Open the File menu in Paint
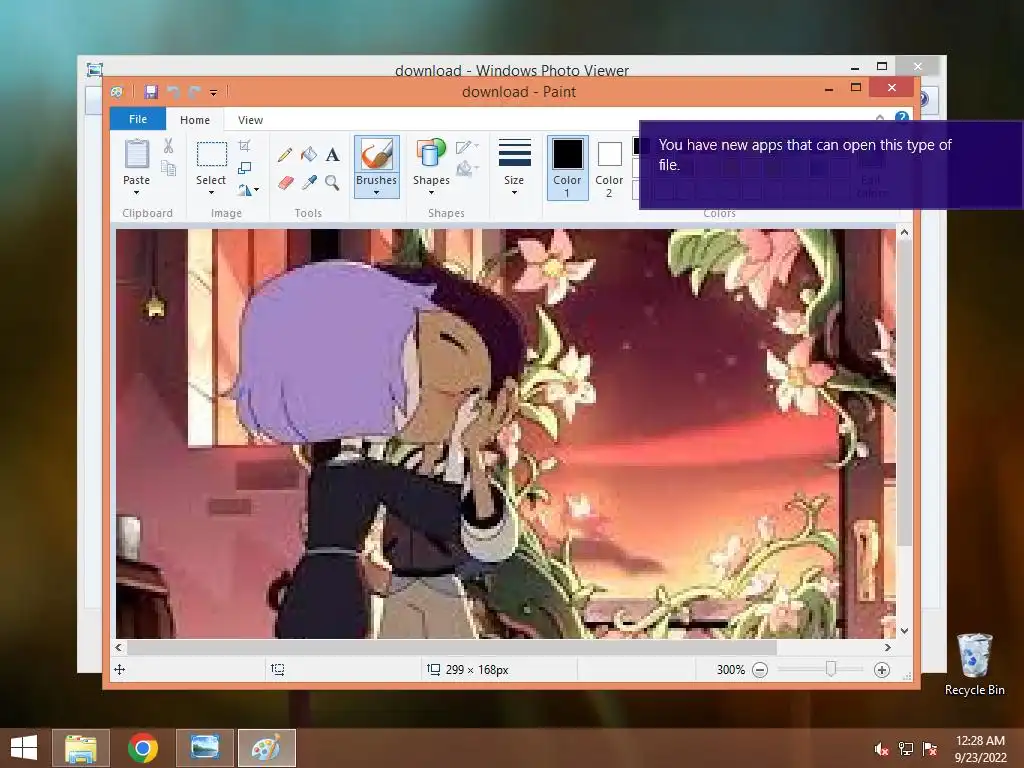This screenshot has width=1024, height=768. [x=138, y=119]
